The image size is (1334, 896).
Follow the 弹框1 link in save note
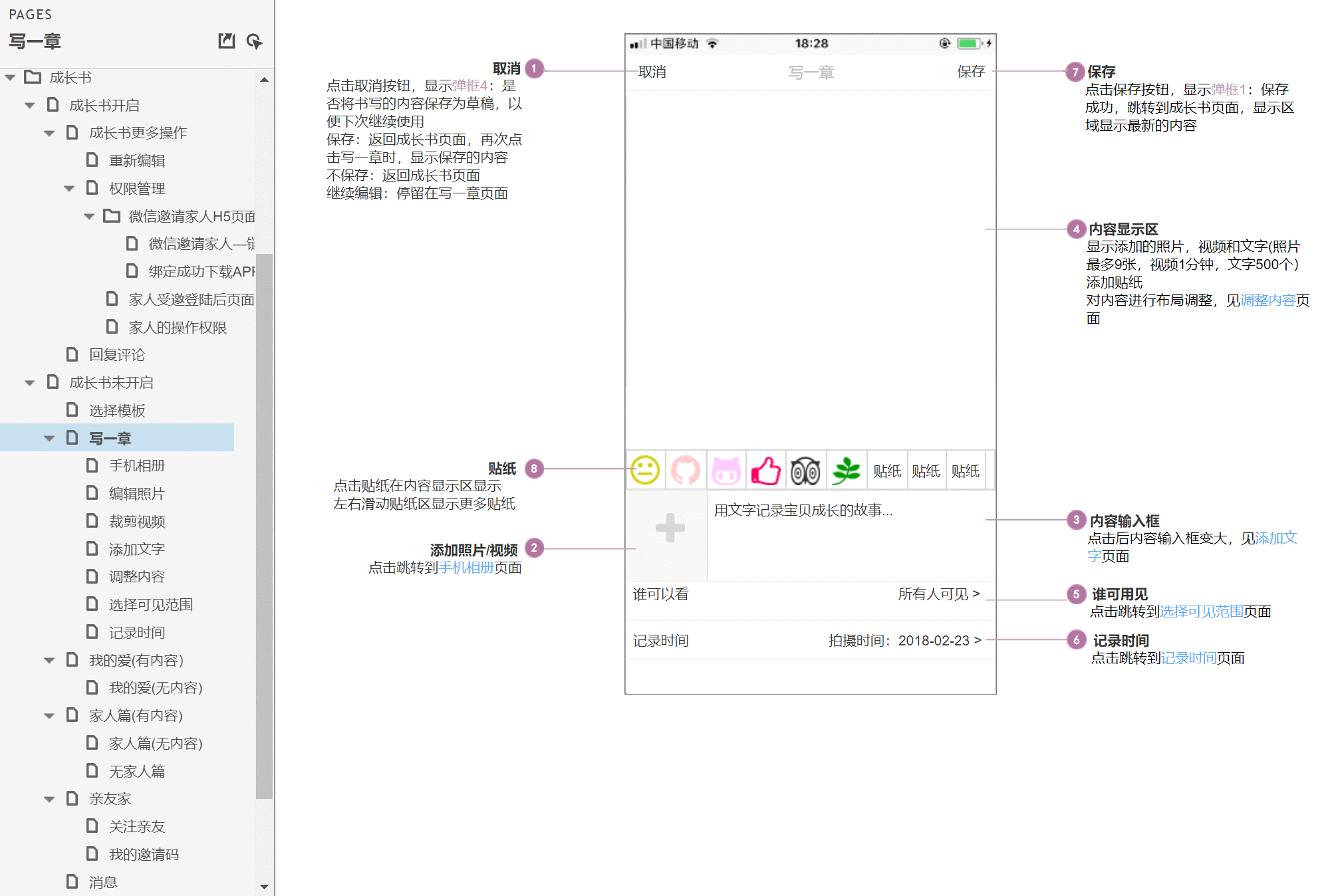pyautogui.click(x=1229, y=90)
